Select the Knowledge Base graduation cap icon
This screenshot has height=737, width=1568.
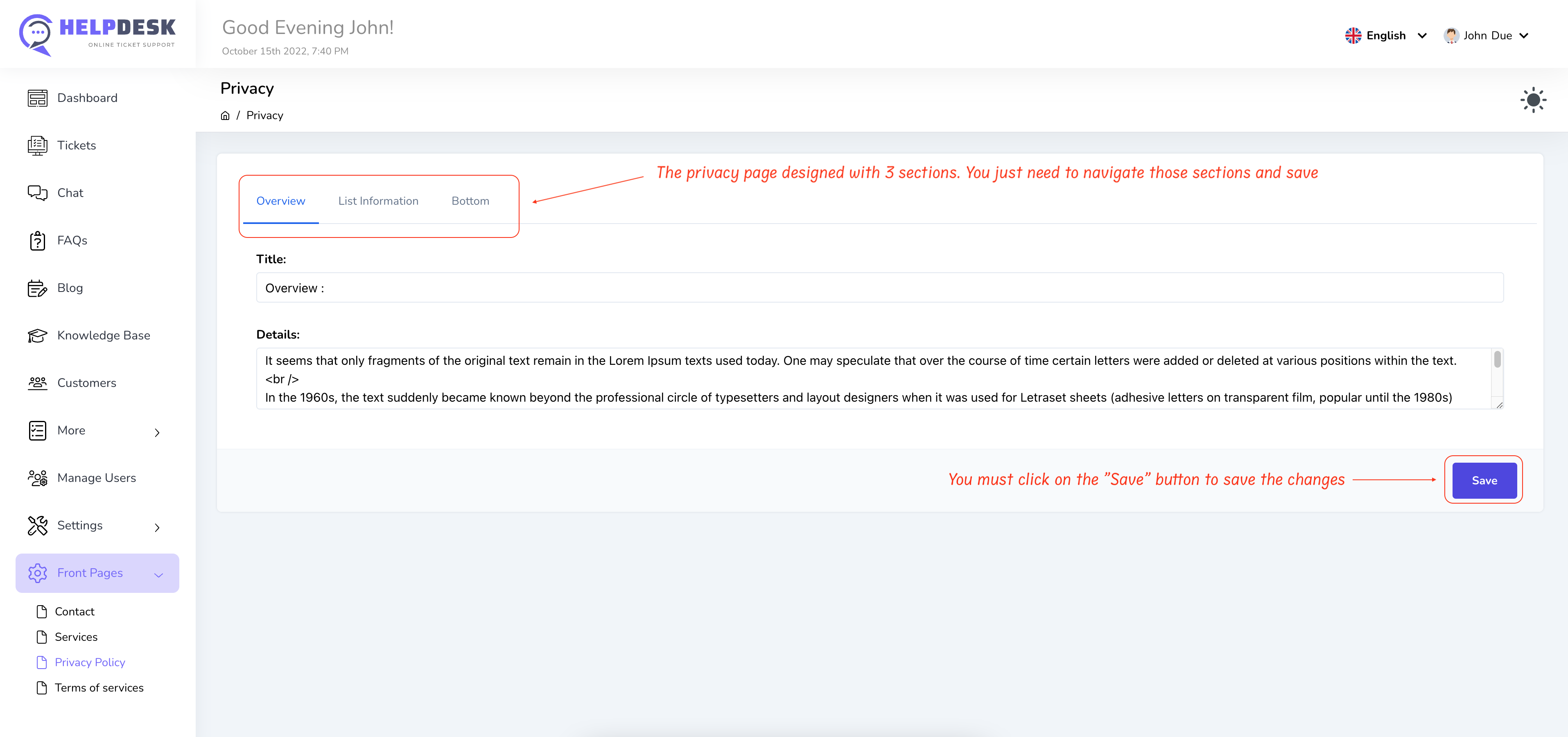[37, 335]
